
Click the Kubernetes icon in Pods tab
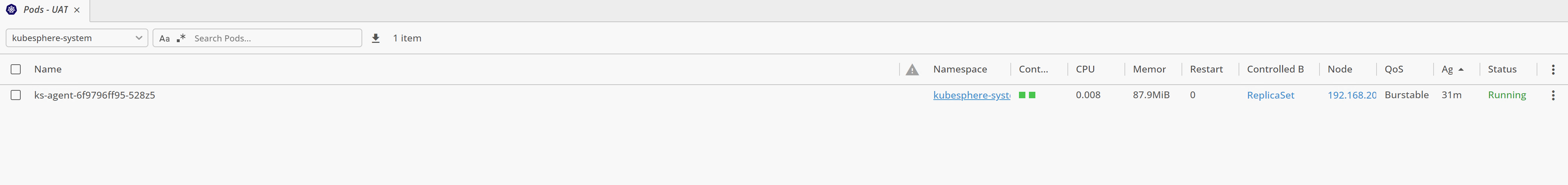[11, 10]
